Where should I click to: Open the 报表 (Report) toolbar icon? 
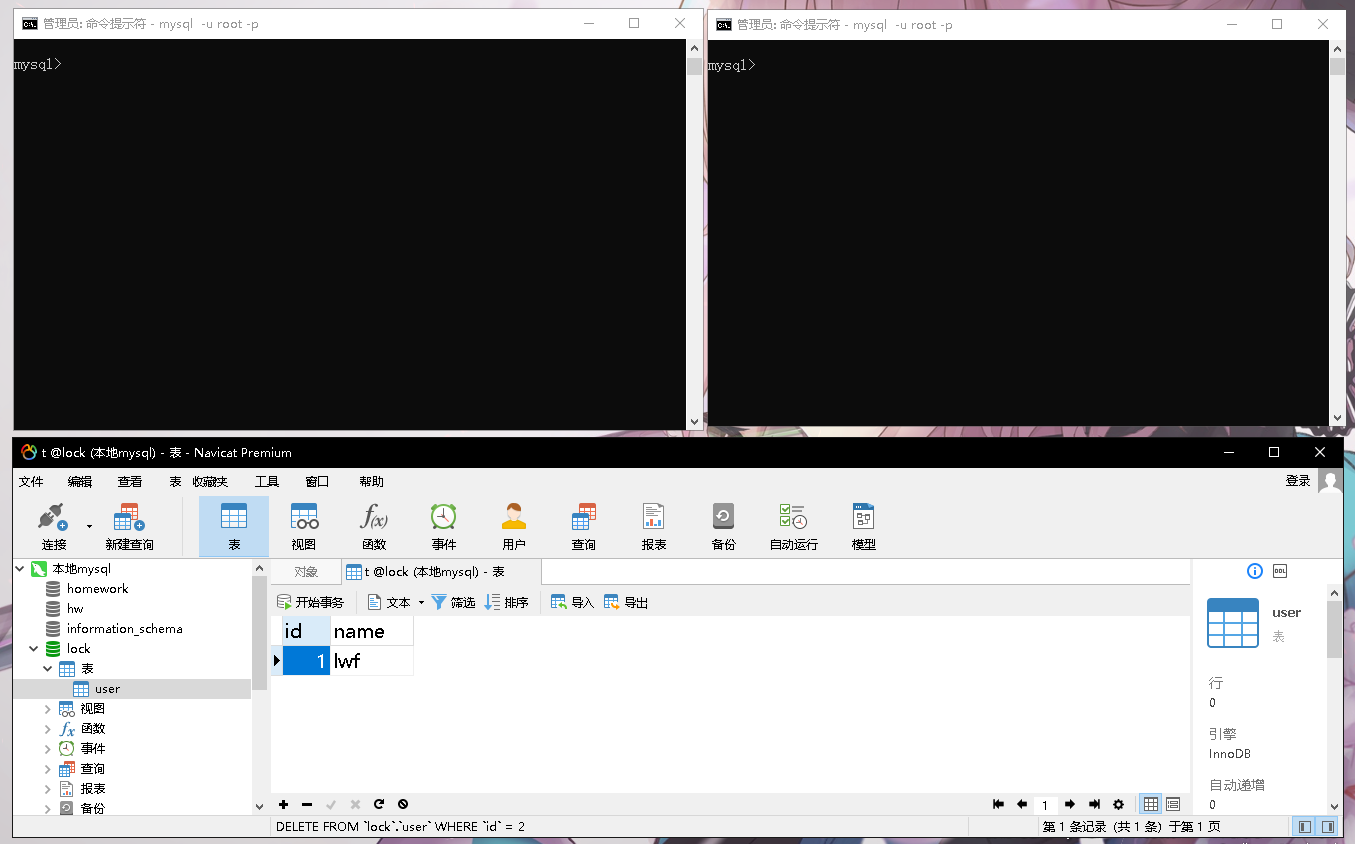point(654,526)
